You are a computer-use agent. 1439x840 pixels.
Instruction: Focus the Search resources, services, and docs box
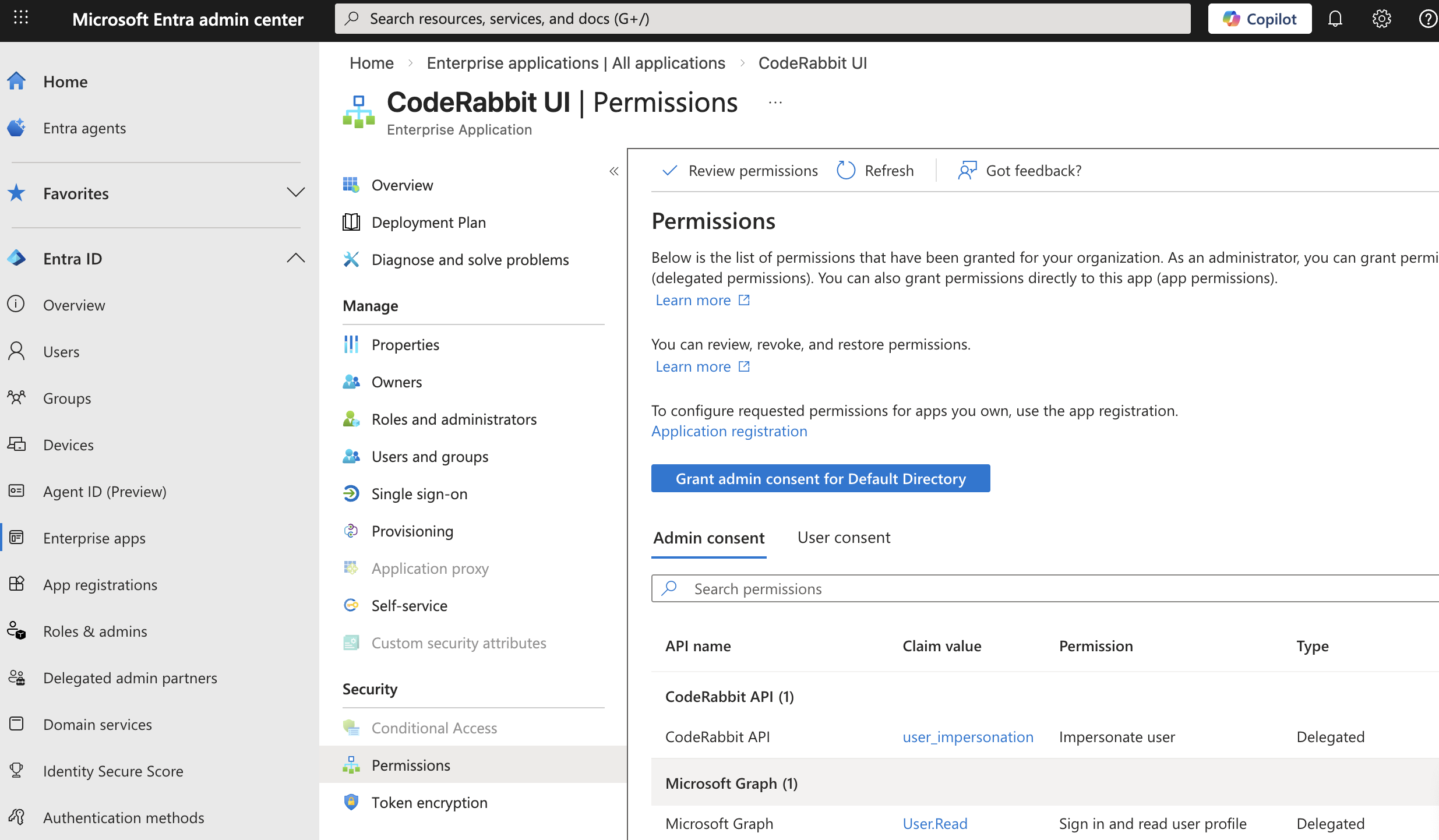click(763, 19)
